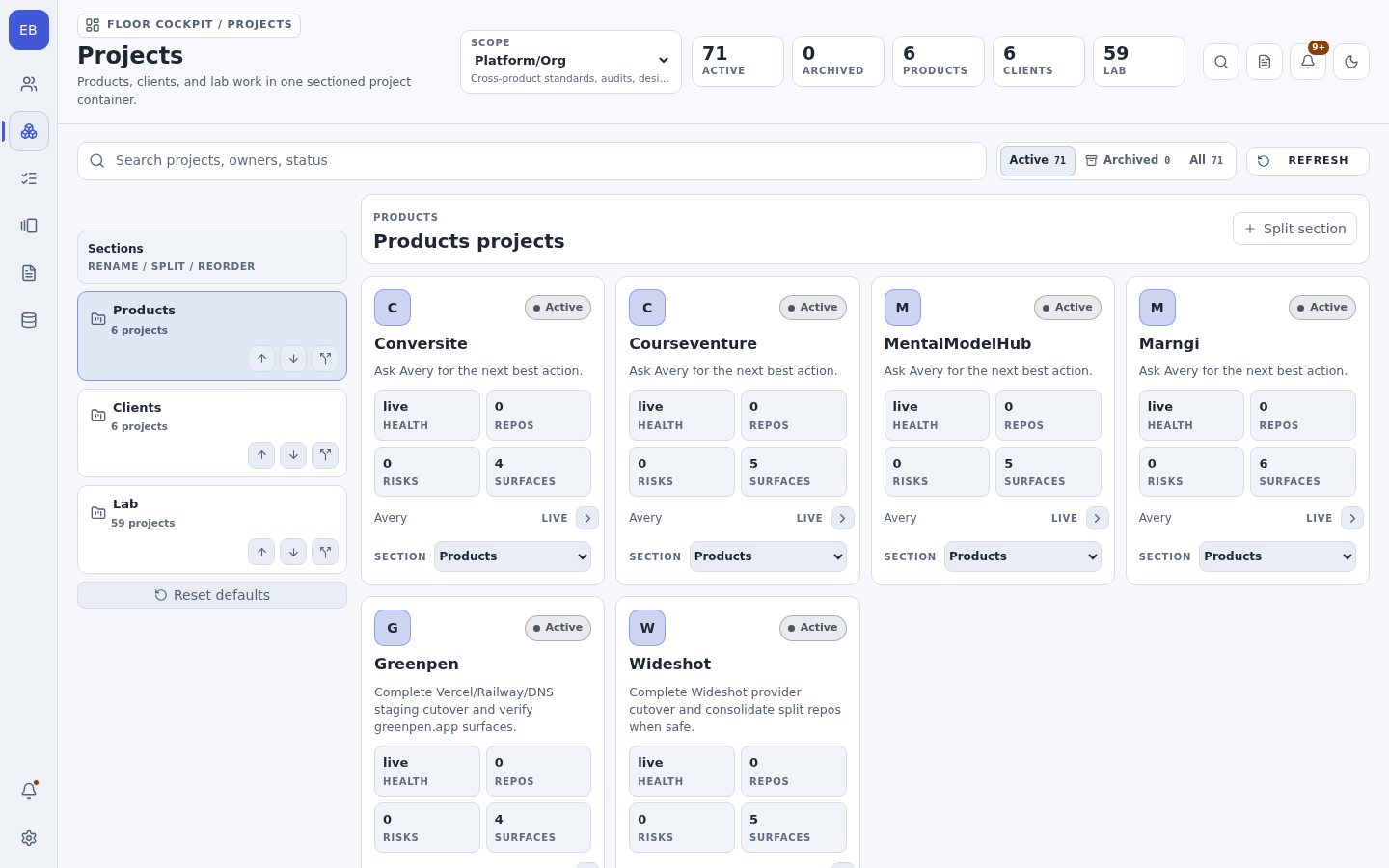Expand the Platform/Org scope dropdown
The height and width of the screenshot is (868, 1389).
click(x=571, y=61)
